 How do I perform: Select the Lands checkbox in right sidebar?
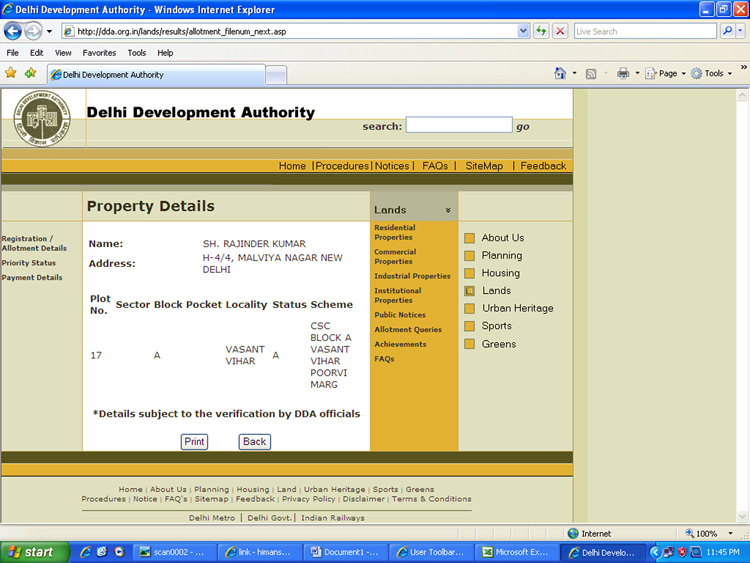pyautogui.click(x=469, y=291)
